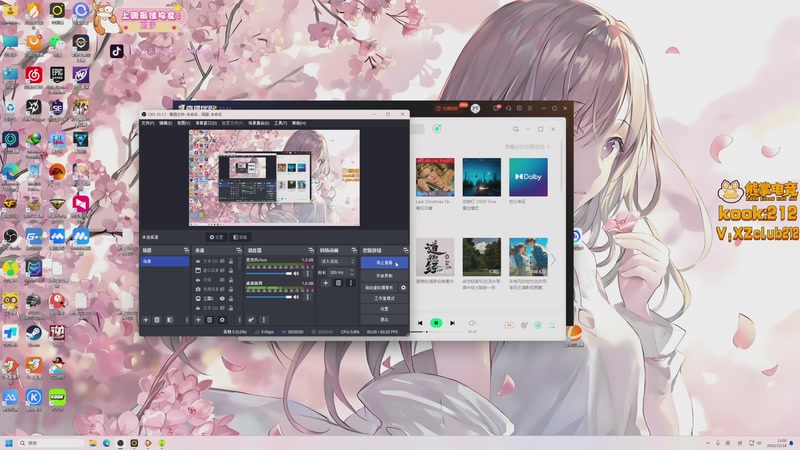Open source 属性 properties button below preview
The height and width of the screenshot is (450, 800).
tap(217, 237)
